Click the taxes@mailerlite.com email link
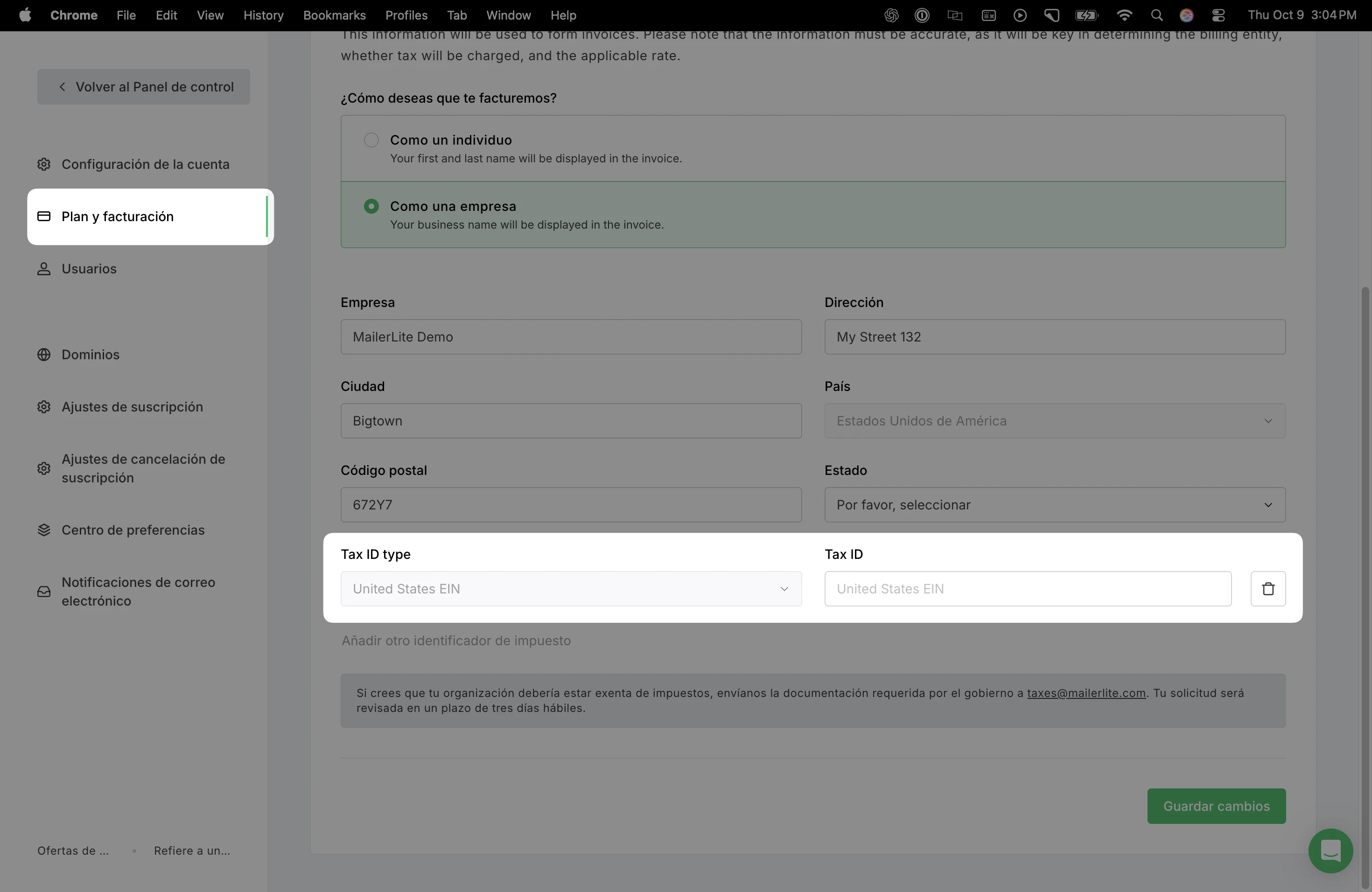The image size is (1372, 892). pos(1085,693)
